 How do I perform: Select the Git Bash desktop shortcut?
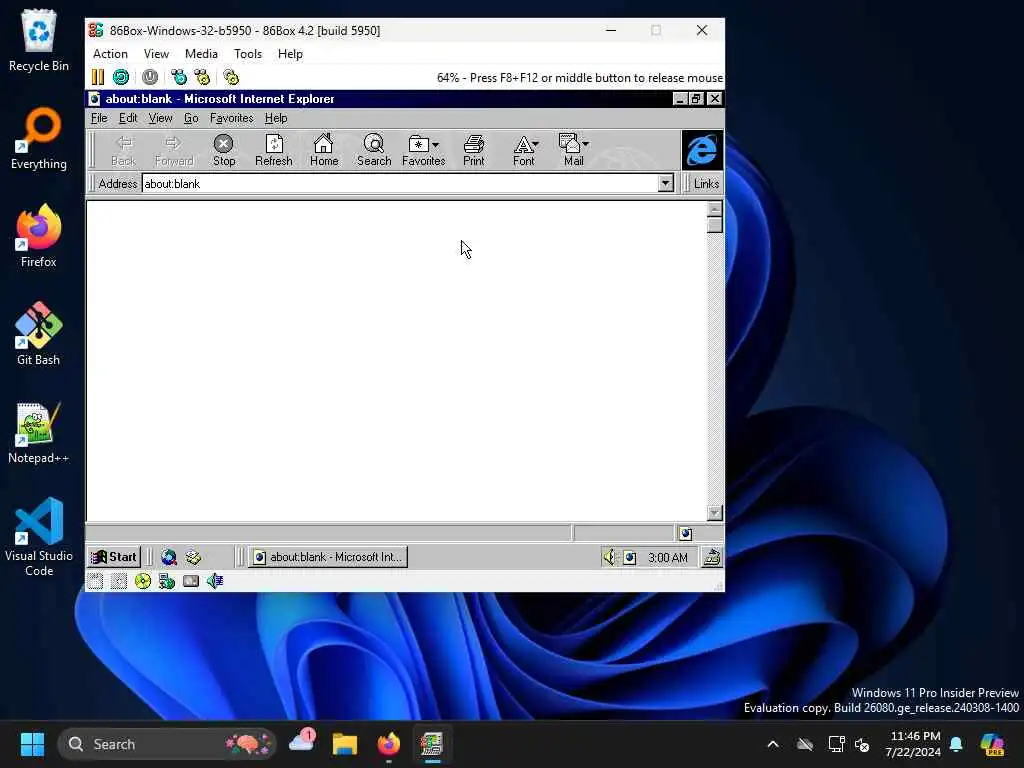coord(39,334)
